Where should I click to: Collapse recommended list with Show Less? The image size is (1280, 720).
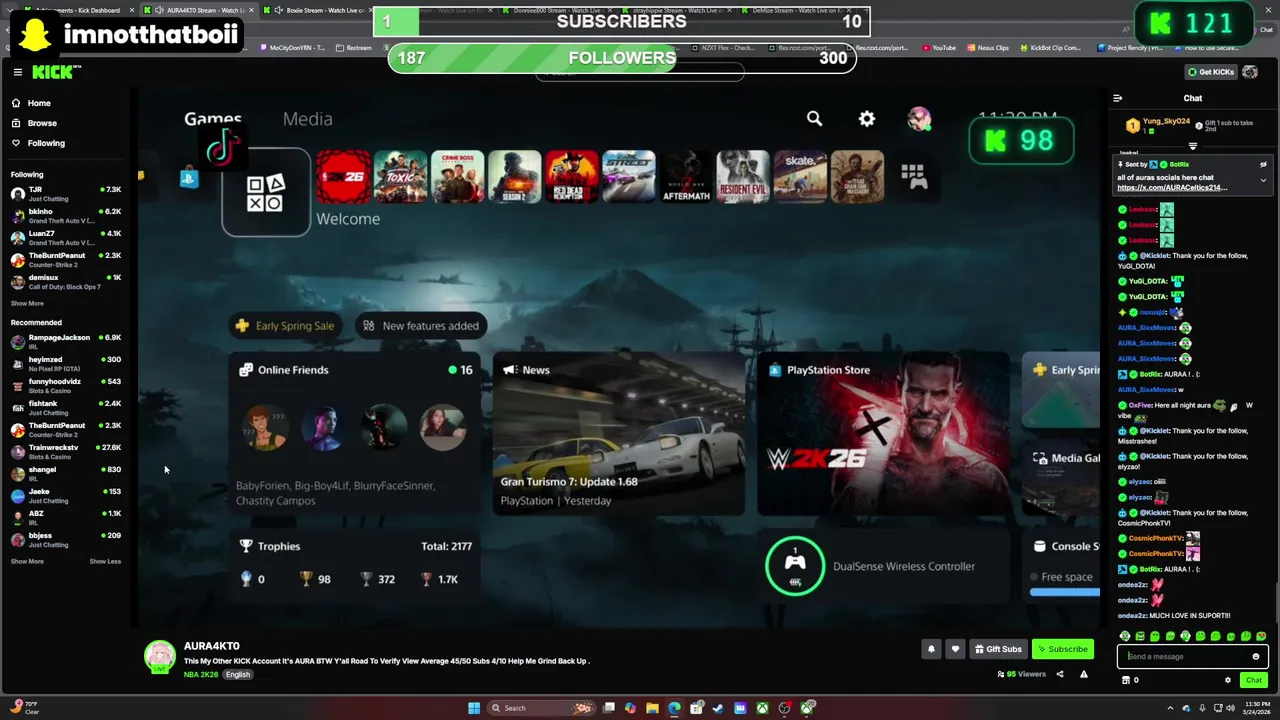(105, 561)
